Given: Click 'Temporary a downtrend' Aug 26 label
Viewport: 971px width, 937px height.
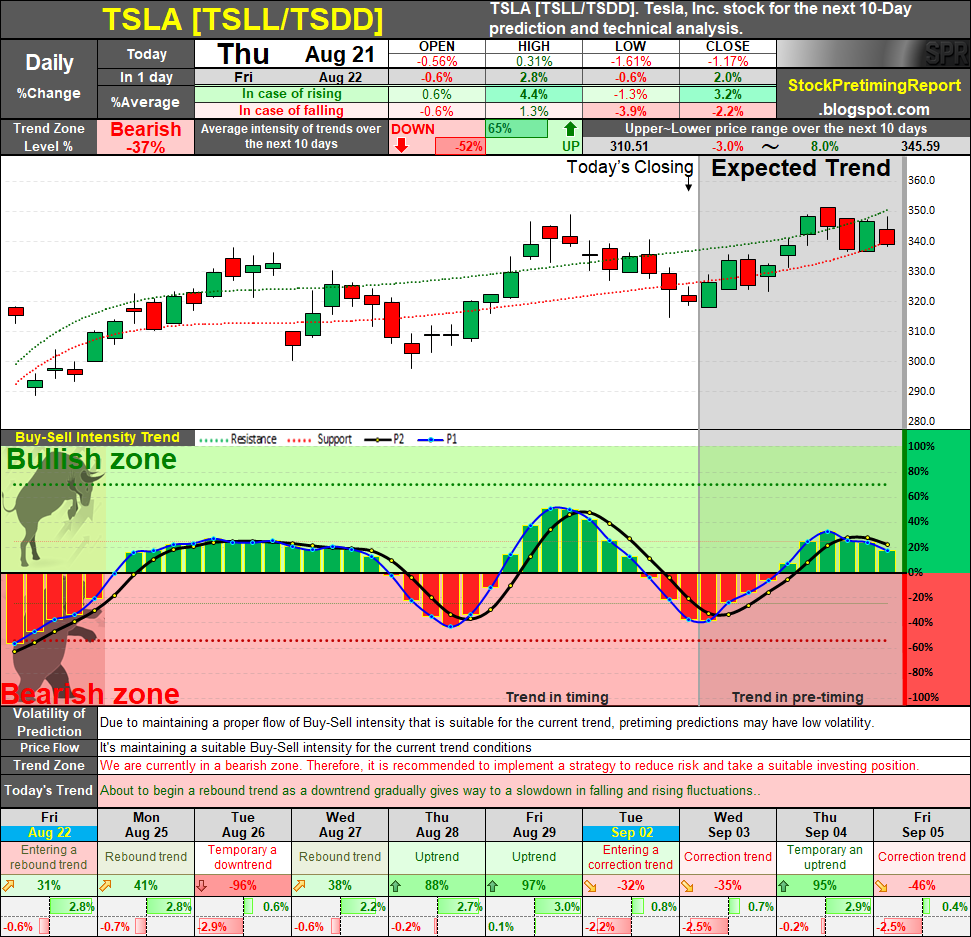Looking at the screenshot, I should [243, 857].
